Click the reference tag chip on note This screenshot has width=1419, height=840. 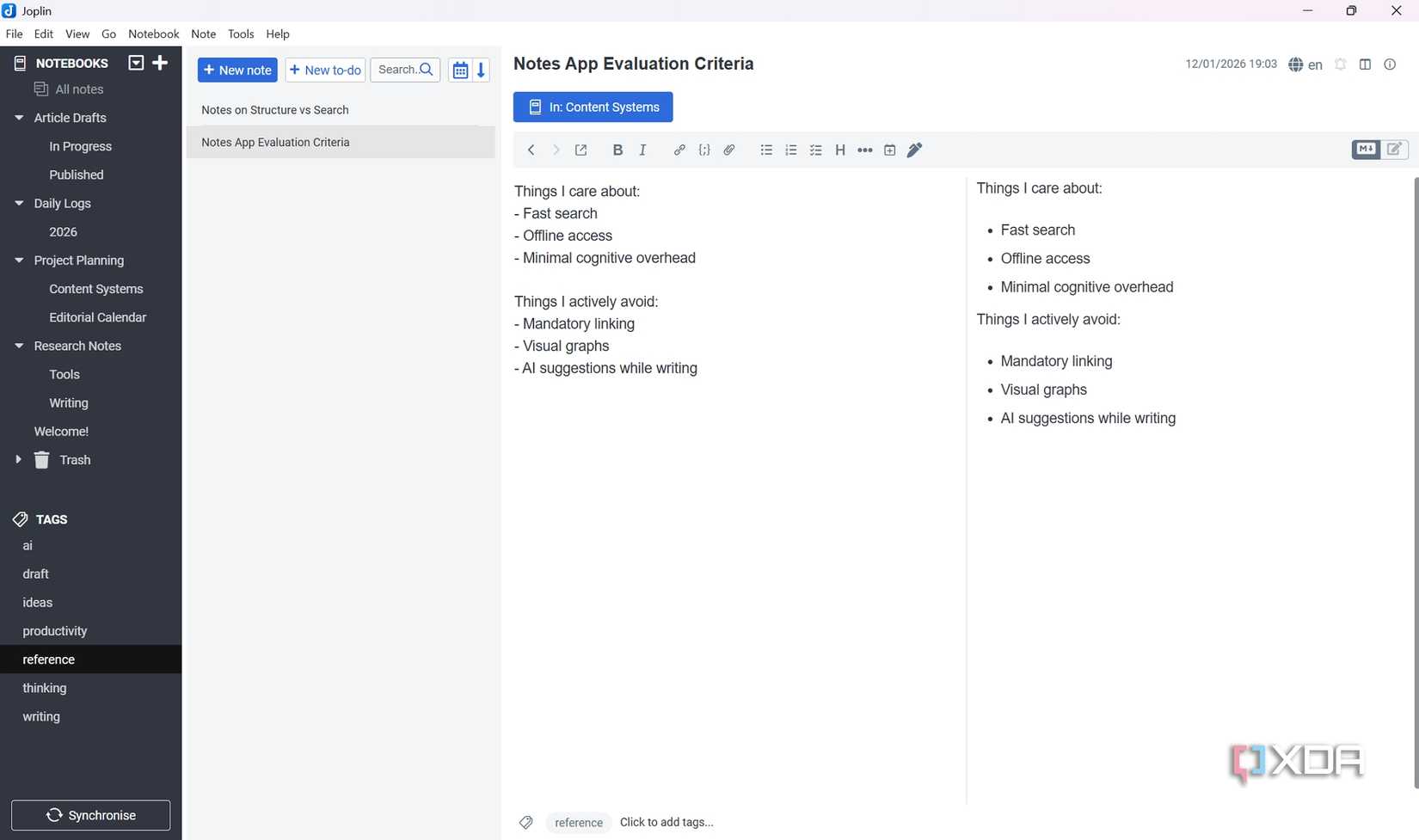coord(579,823)
